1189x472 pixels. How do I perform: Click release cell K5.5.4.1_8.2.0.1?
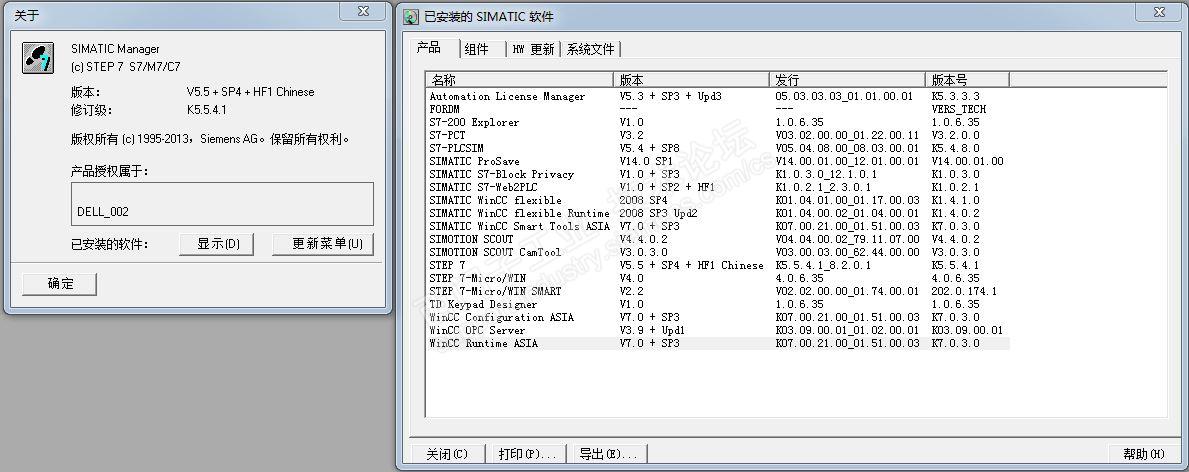click(x=823, y=265)
